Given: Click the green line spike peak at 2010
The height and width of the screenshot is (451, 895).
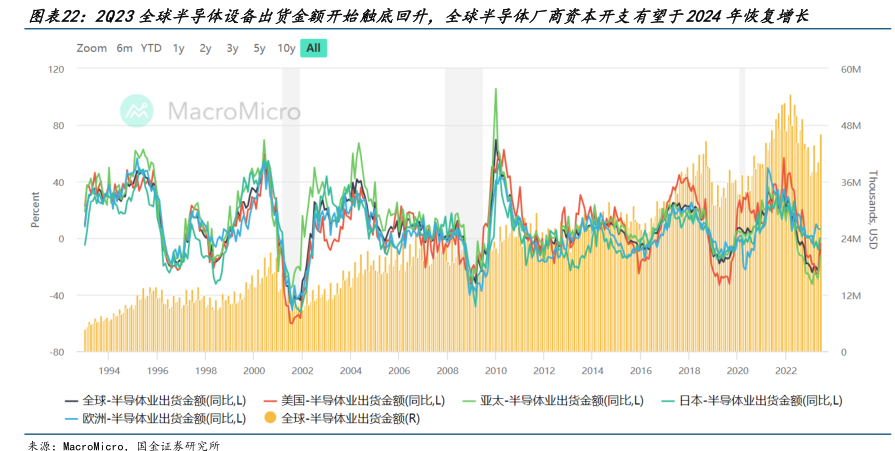Looking at the screenshot, I should click(496, 90).
